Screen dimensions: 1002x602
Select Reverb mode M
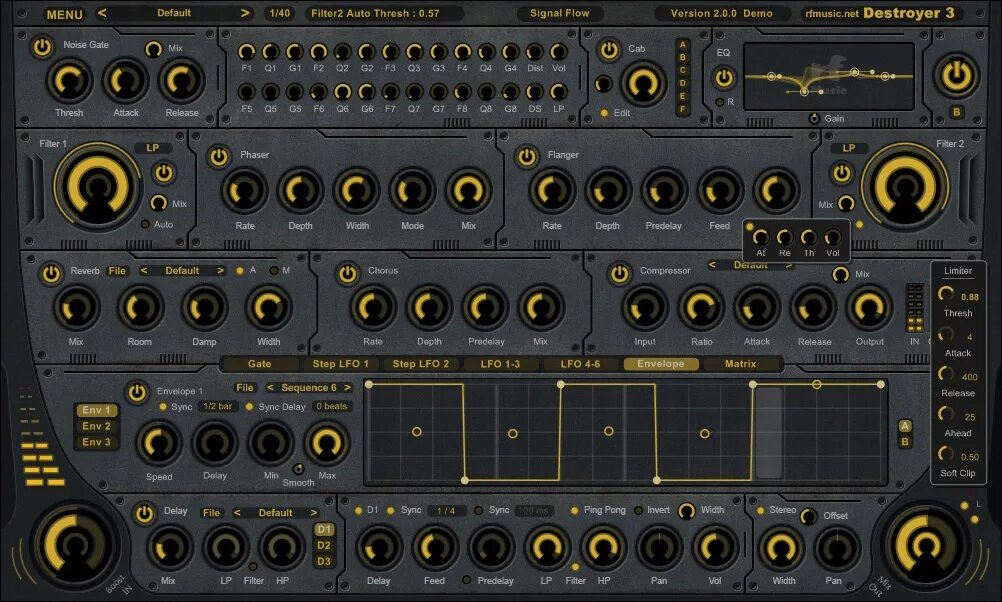[x=274, y=271]
